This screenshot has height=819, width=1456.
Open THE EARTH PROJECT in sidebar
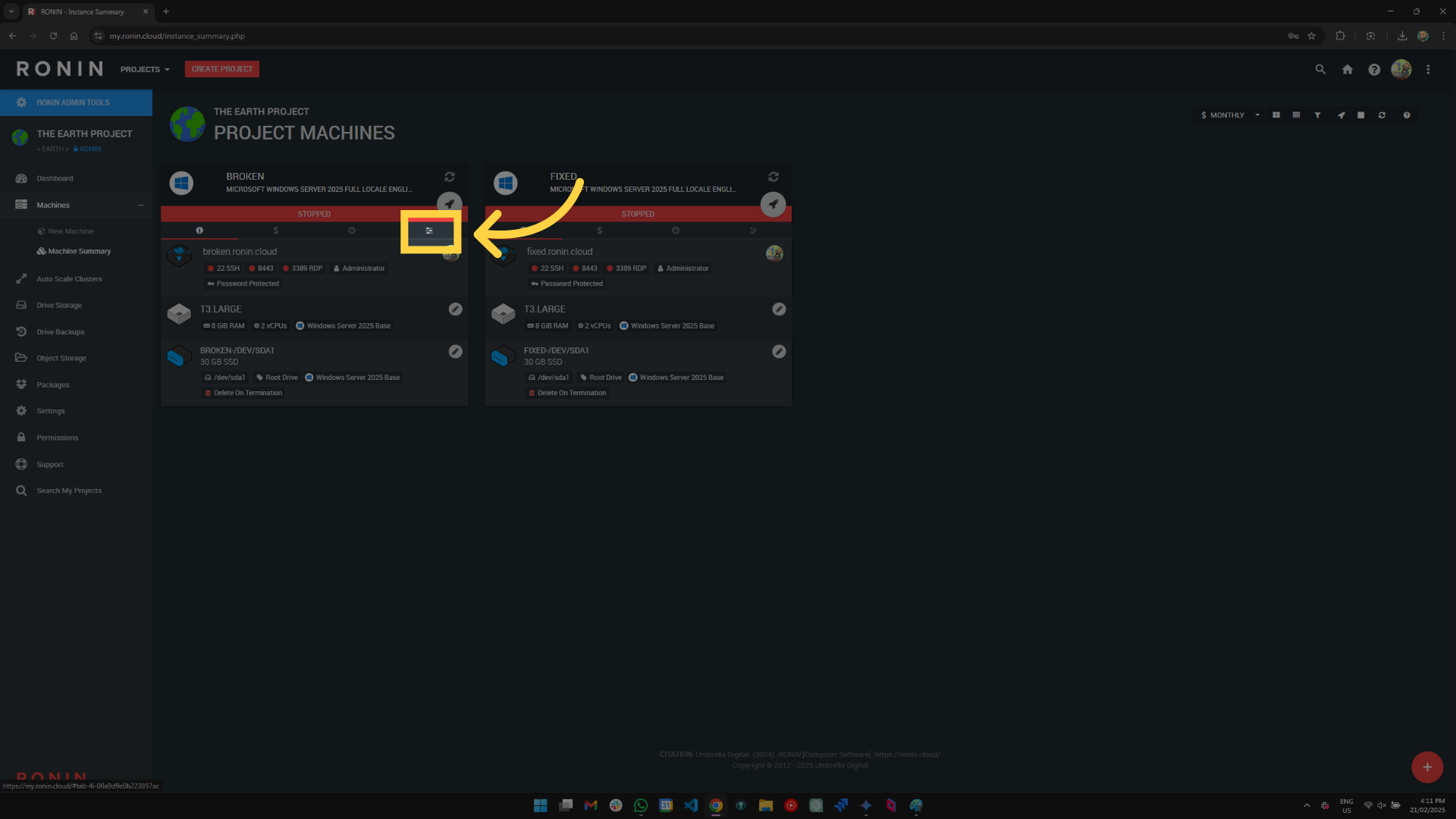(84, 134)
